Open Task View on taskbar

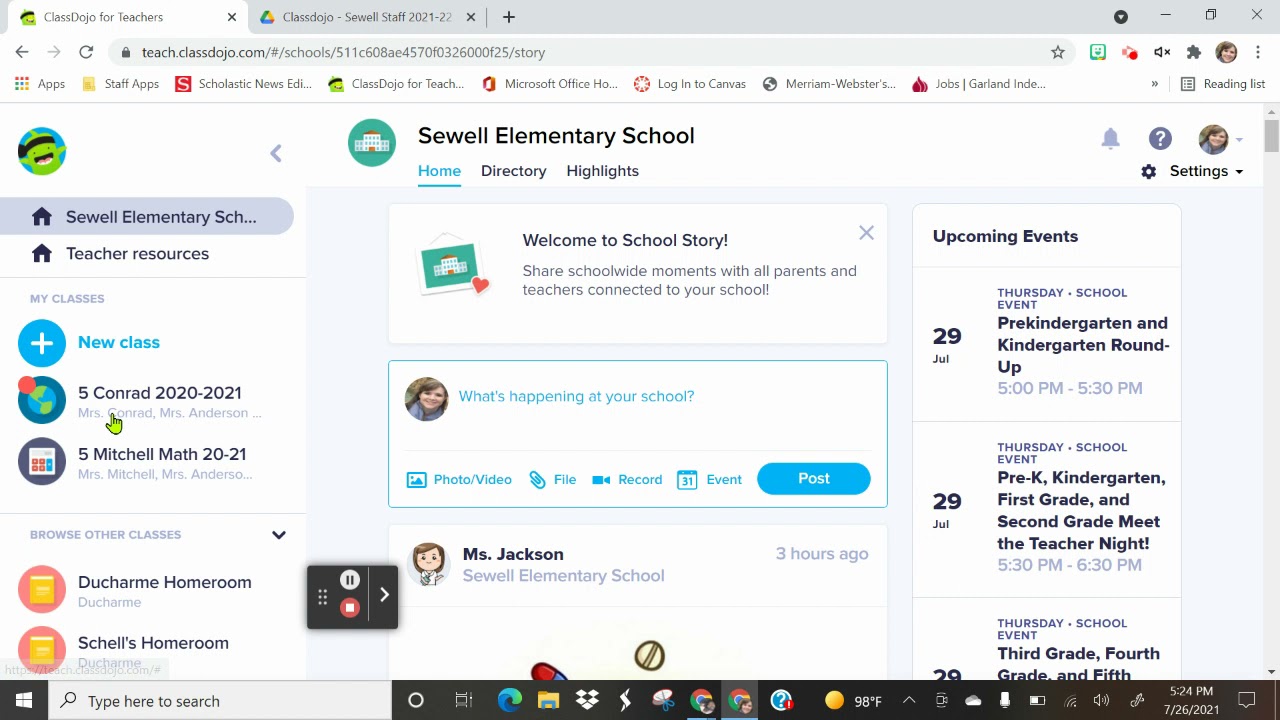[x=463, y=701]
